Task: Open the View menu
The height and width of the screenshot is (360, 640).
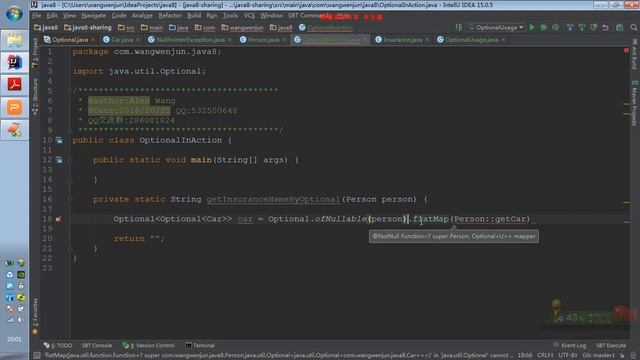Action: 69,16
